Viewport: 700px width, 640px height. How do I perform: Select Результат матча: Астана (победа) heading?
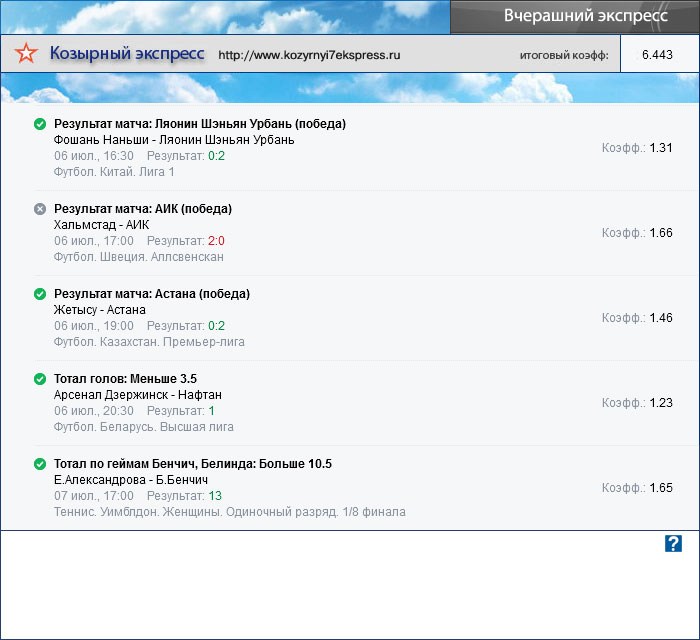[152, 294]
